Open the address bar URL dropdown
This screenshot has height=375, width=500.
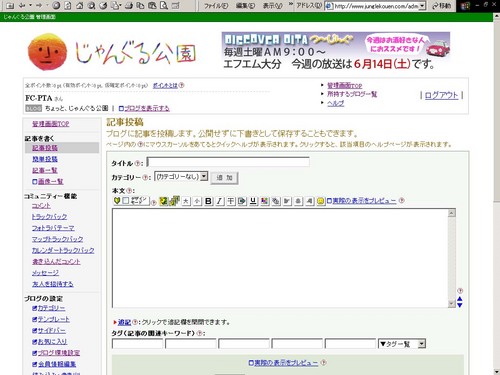click(422, 6)
